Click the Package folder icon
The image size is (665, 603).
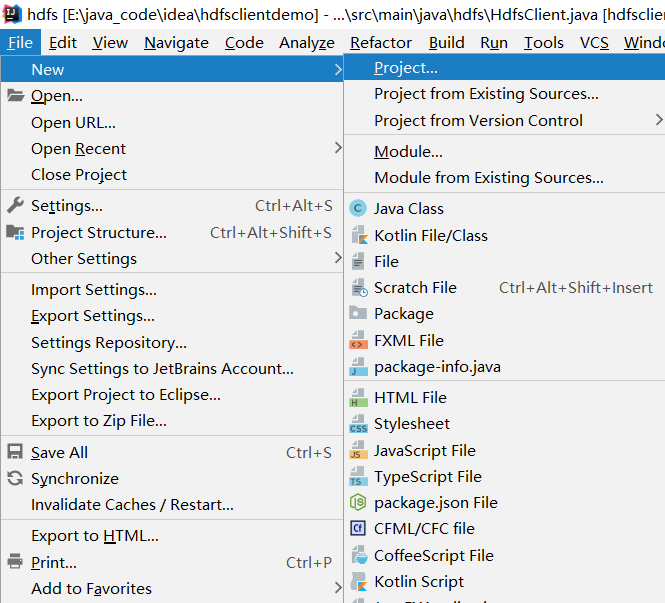pos(358,313)
